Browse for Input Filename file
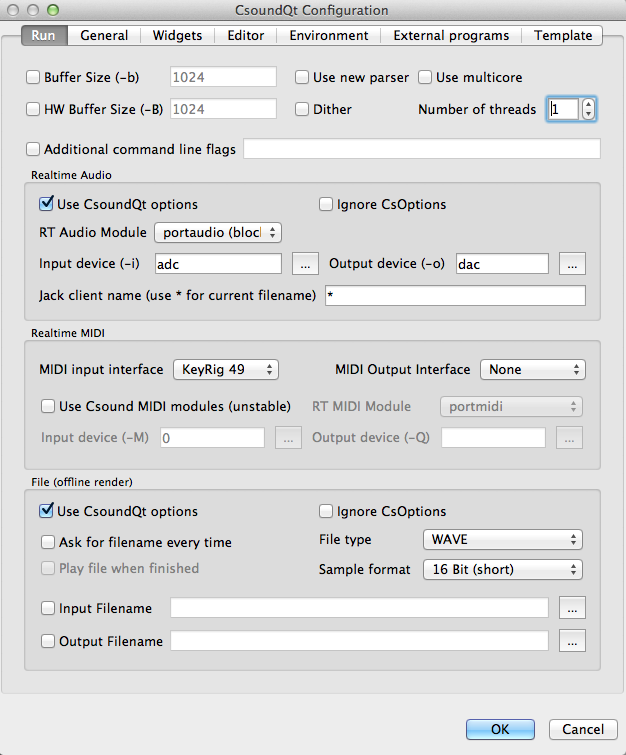 (x=572, y=608)
